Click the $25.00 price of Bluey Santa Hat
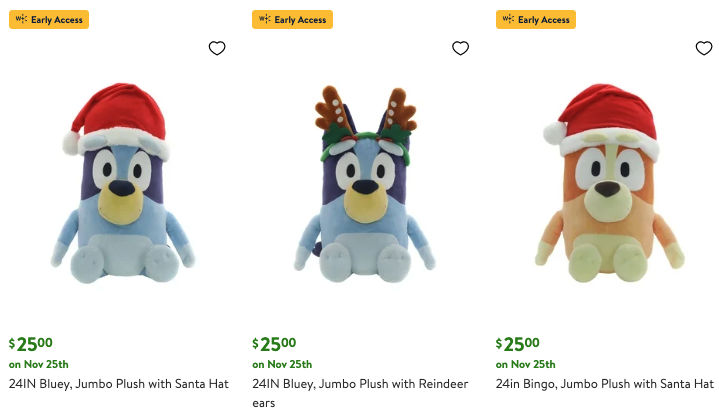The image size is (719, 419). [31, 344]
